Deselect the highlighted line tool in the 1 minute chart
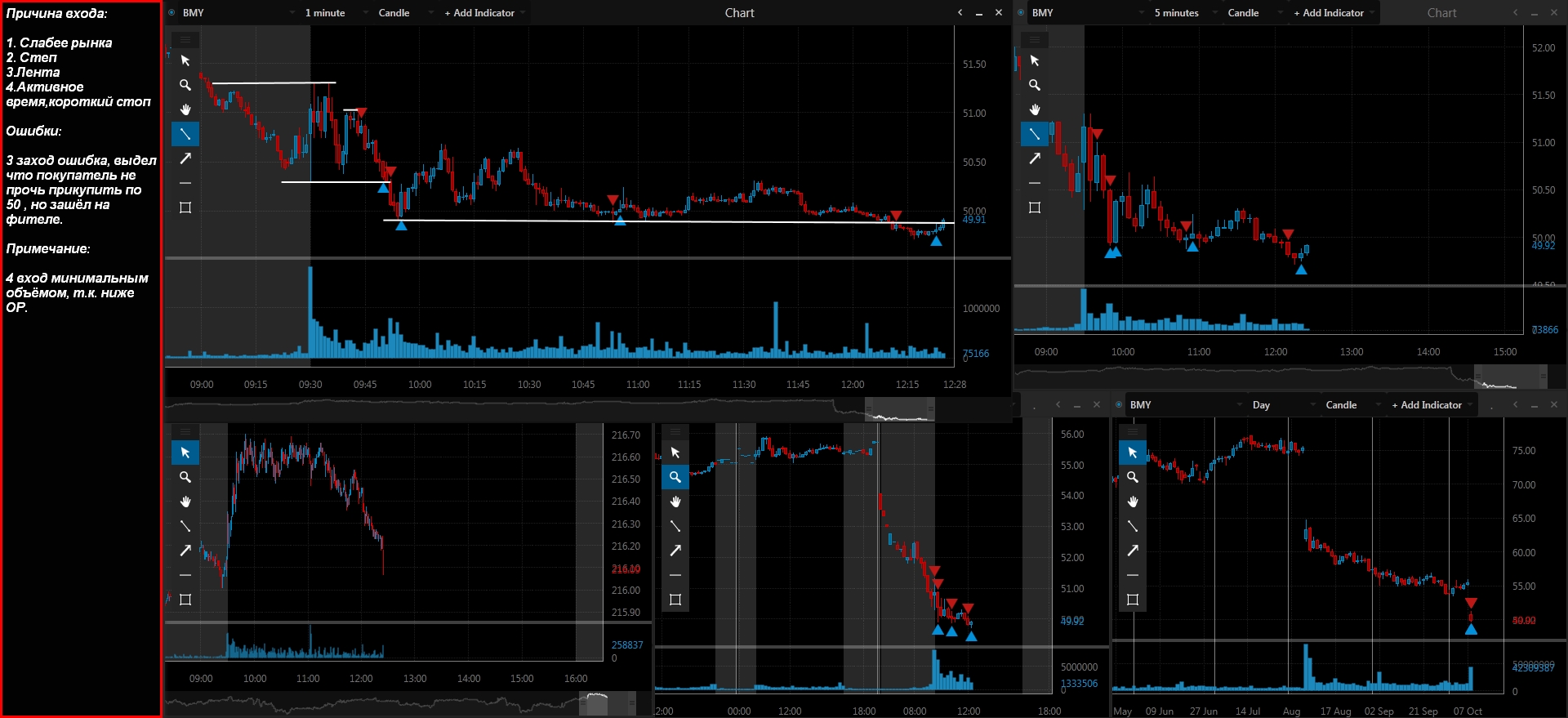The image size is (1568, 718). click(x=185, y=134)
